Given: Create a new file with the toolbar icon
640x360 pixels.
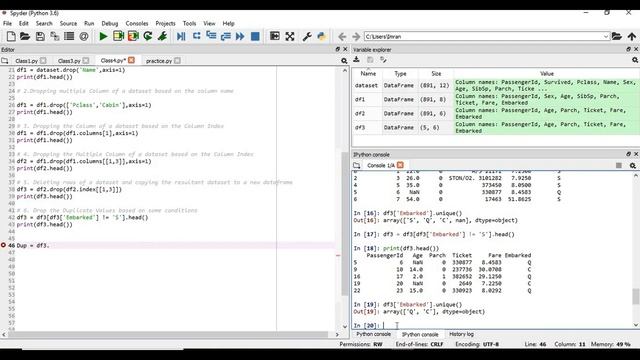Looking at the screenshot, I should pyautogui.click(x=11, y=36).
